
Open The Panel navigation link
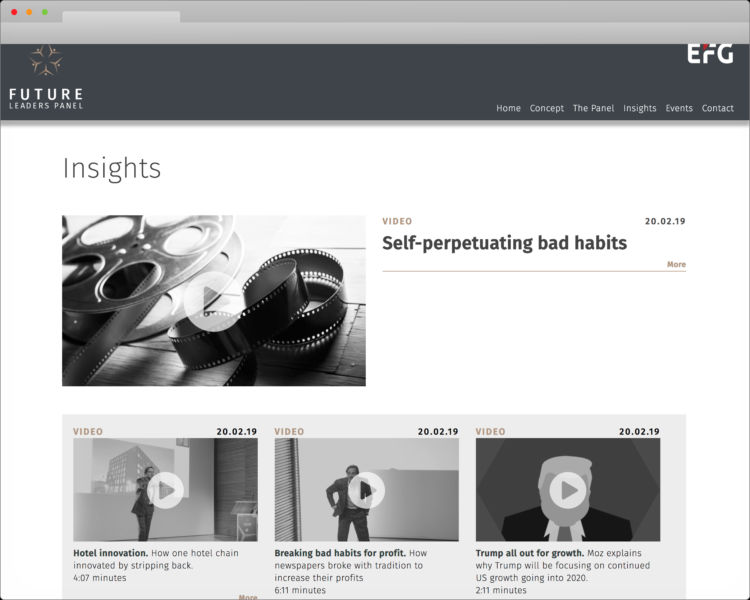coord(594,108)
